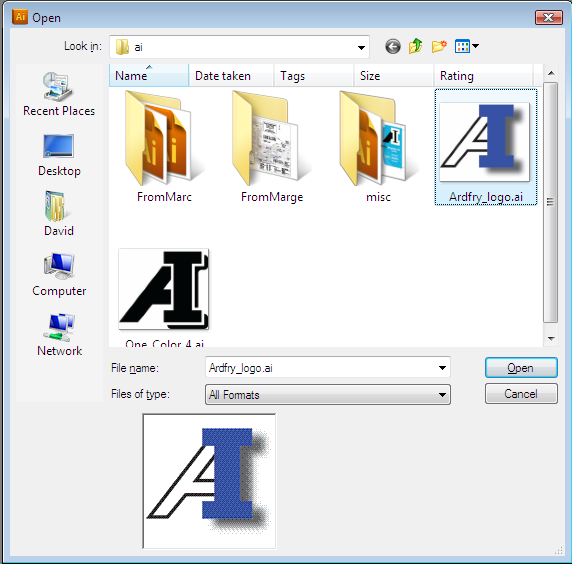The image size is (572, 564).
Task: Browse the Network location
Action: [59, 335]
